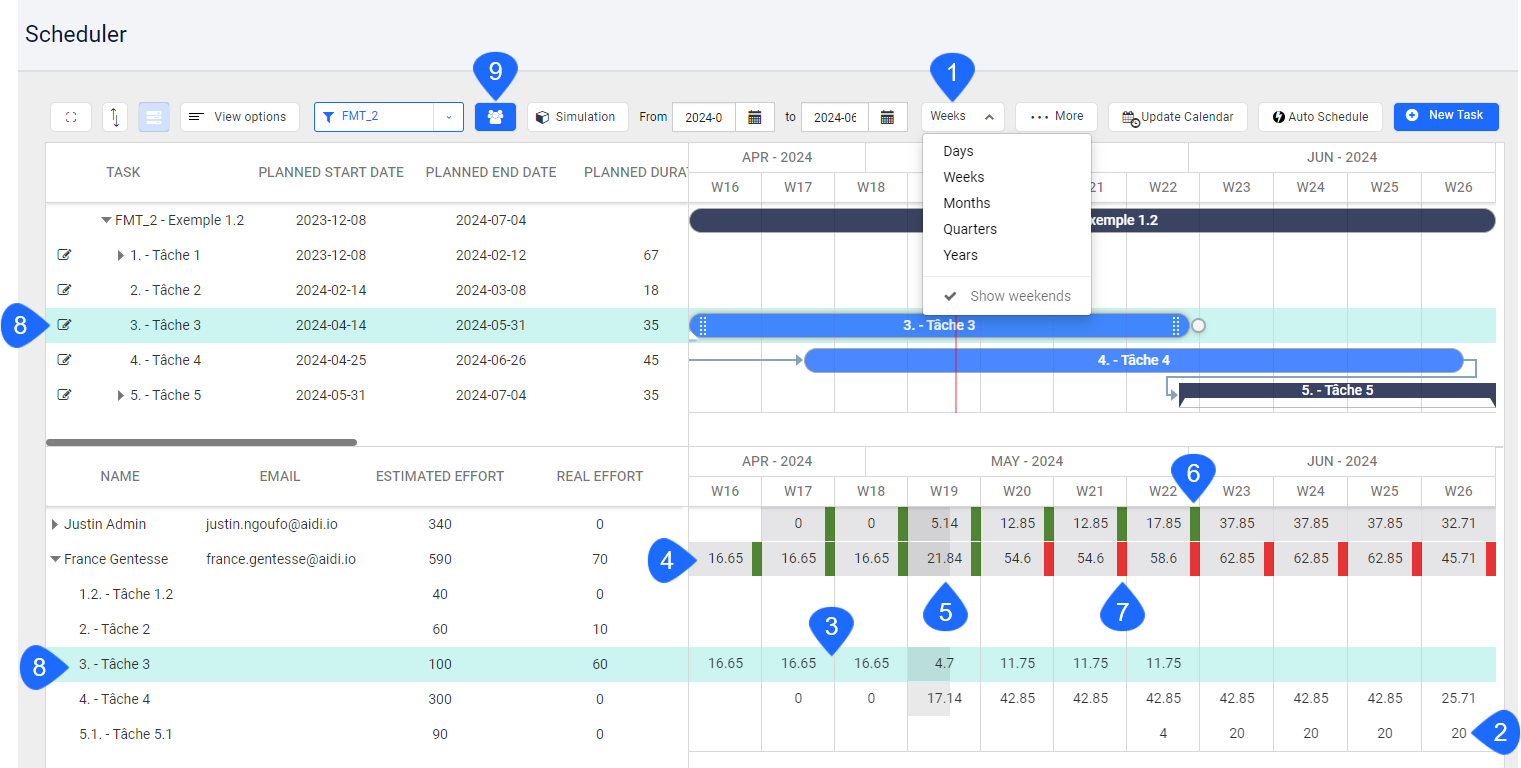
Task: Open the to date calendar picker icon
Action: (x=888, y=117)
